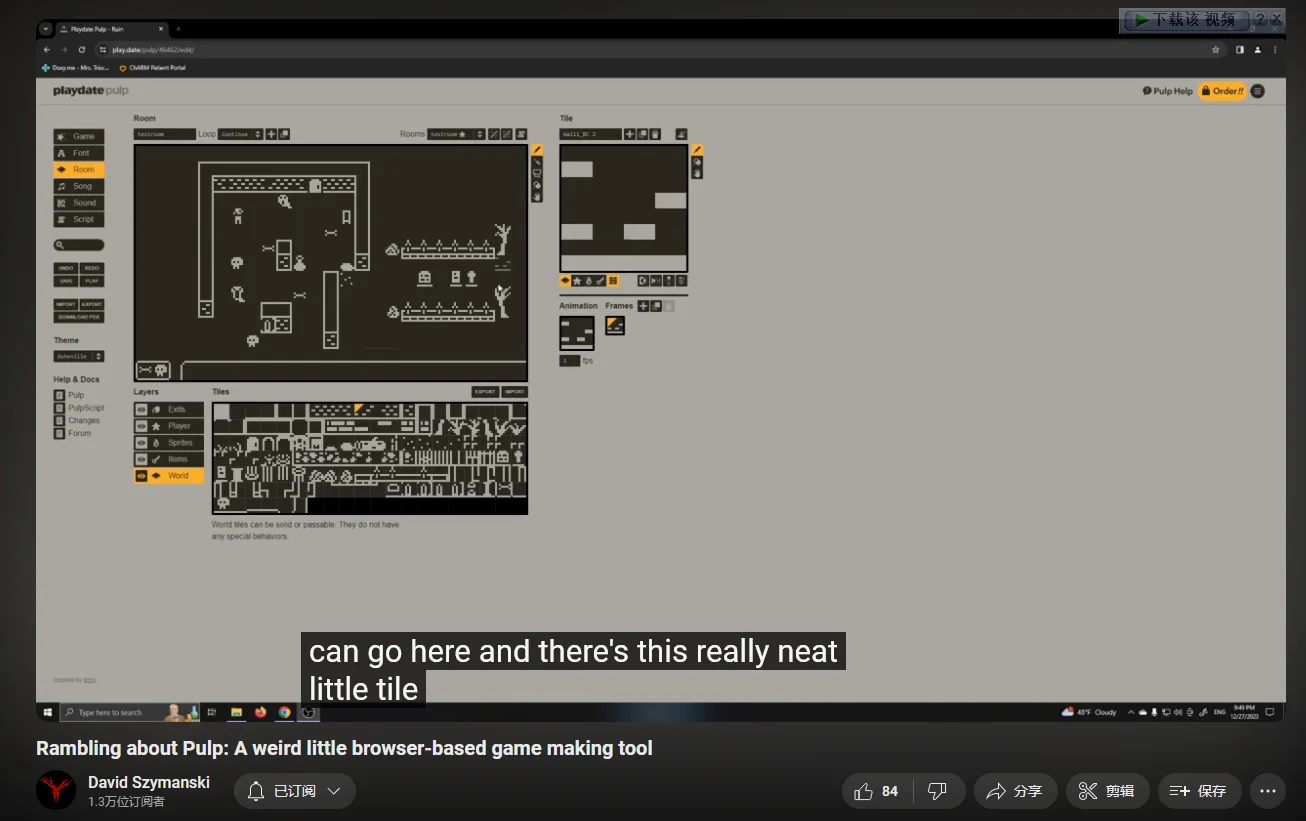The width and height of the screenshot is (1306, 821).
Task: Click the duplicate room icon
Action: pos(284,134)
